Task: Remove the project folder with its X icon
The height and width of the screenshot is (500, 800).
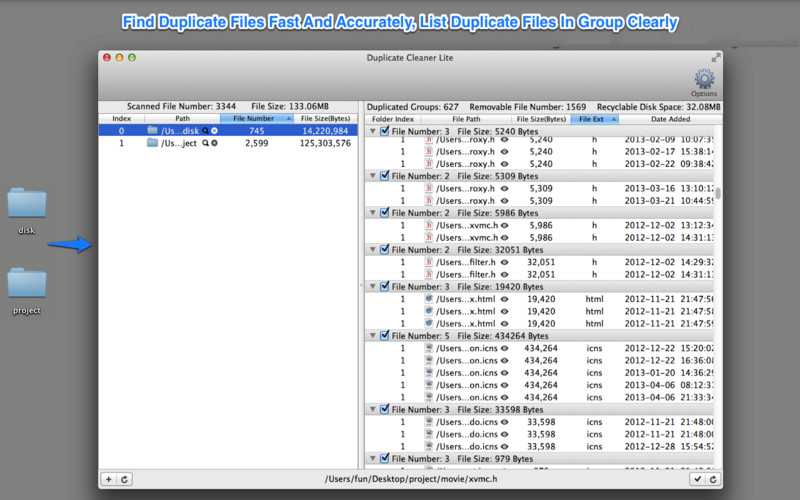Action: pyautogui.click(x=215, y=144)
